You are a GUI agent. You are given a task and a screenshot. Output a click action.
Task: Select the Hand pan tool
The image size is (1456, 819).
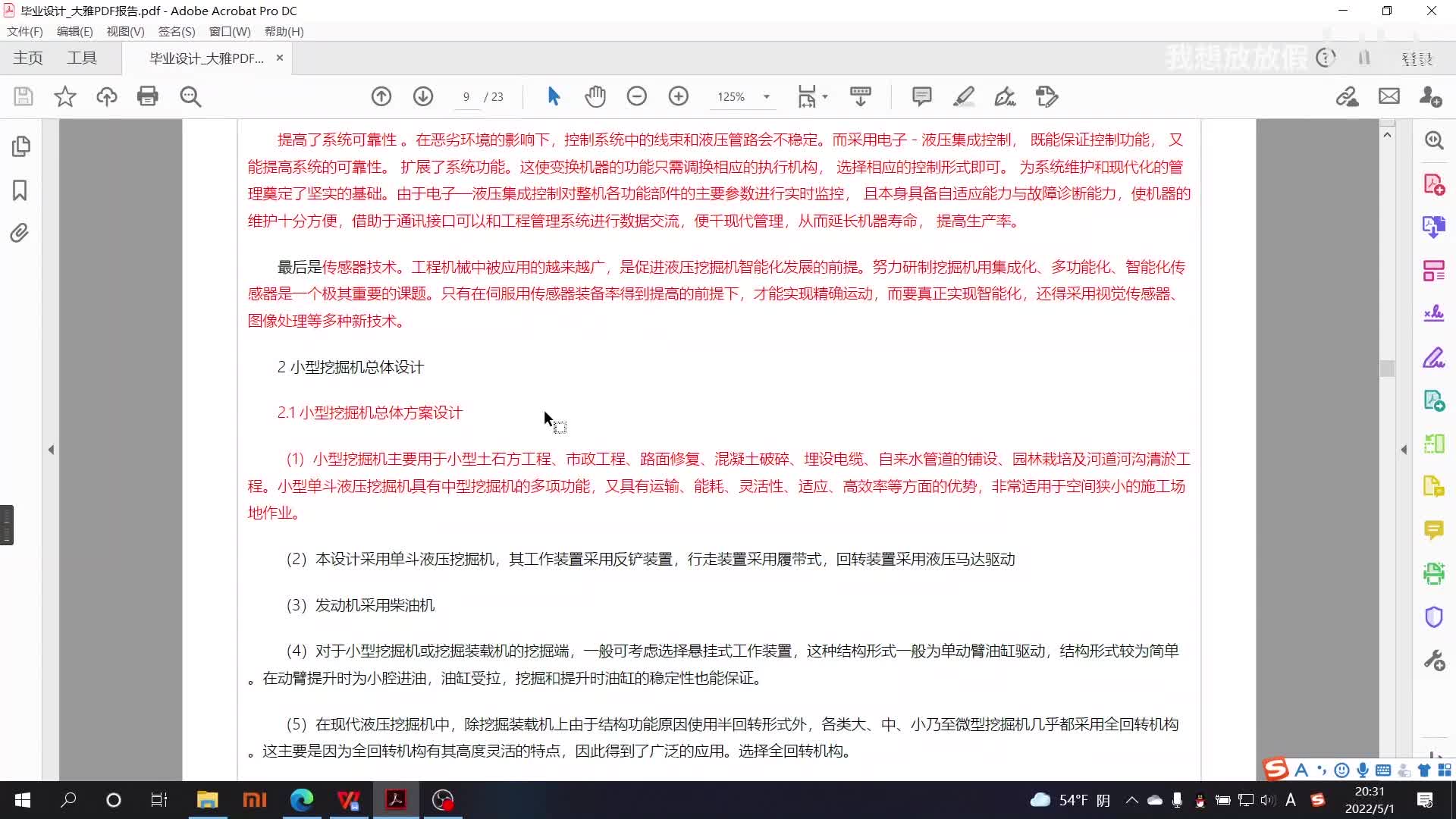(x=595, y=96)
